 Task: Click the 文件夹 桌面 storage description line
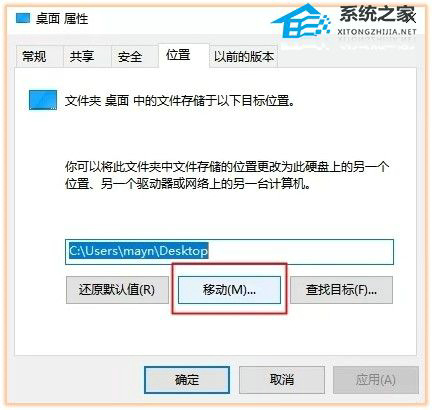180,101
